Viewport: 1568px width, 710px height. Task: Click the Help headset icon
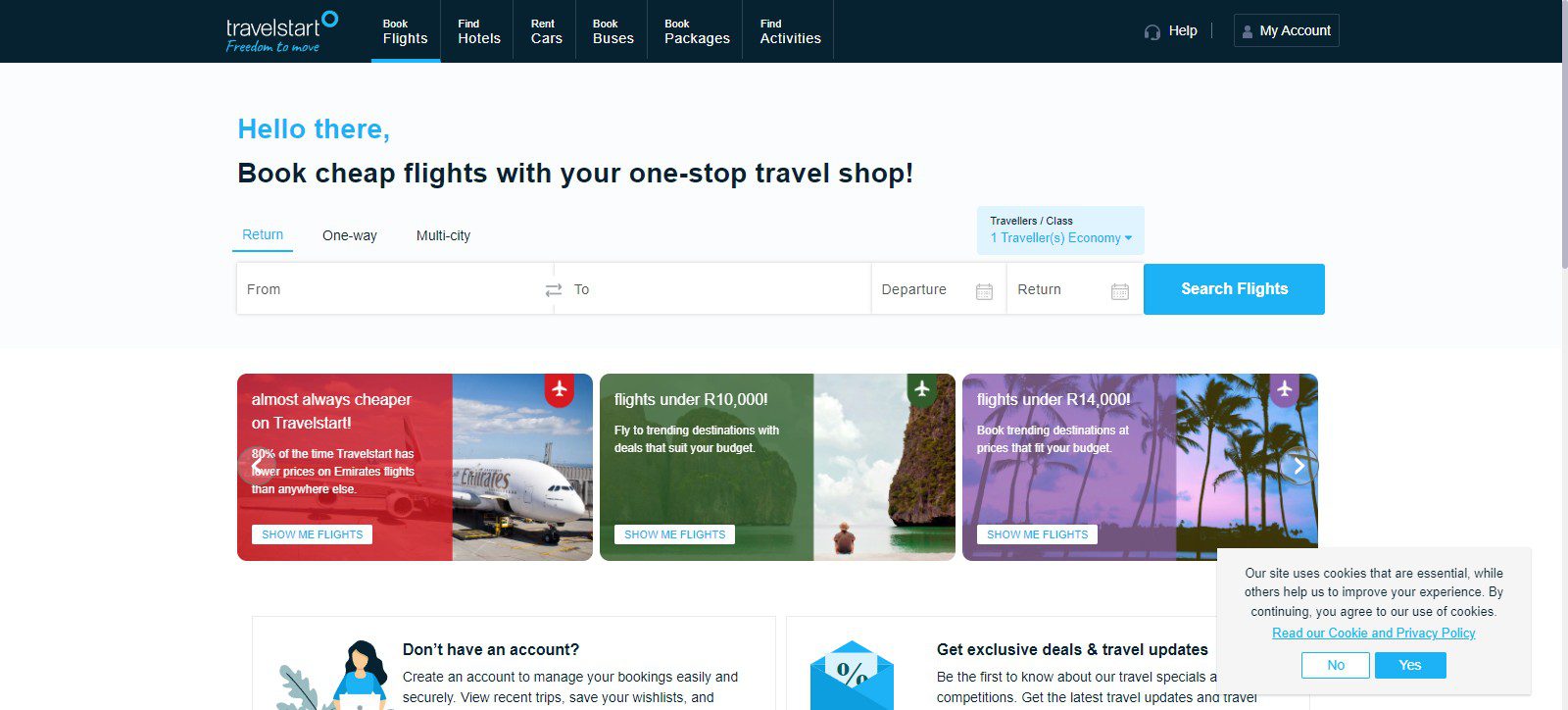pos(1152,31)
